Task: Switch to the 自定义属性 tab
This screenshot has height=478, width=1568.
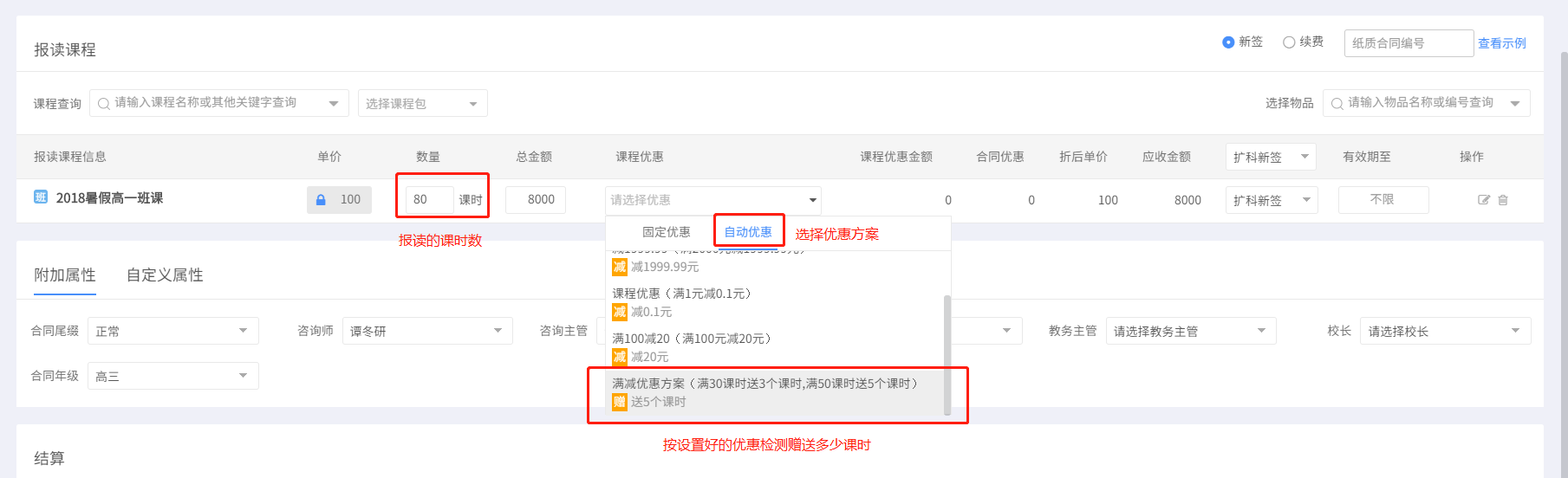Action: 165,275
